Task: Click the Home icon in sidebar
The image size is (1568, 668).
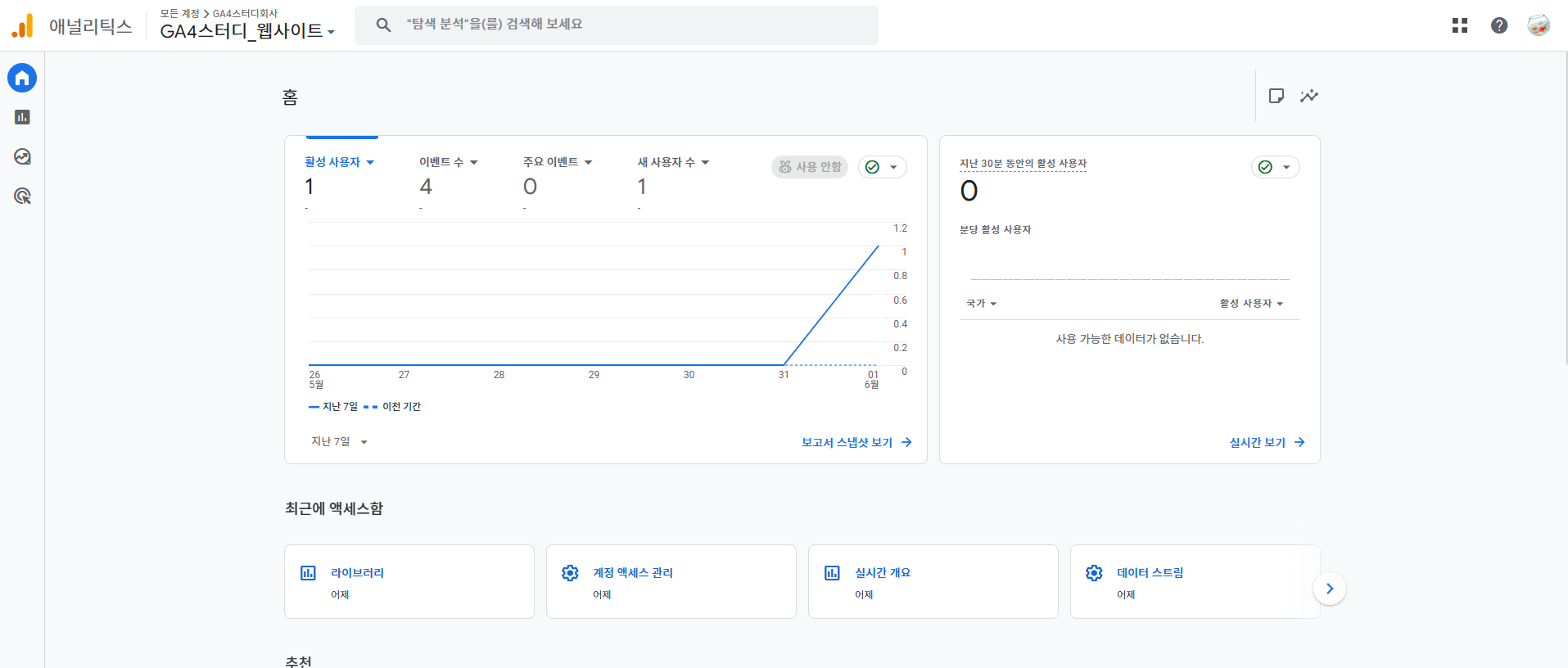Action: [x=22, y=78]
